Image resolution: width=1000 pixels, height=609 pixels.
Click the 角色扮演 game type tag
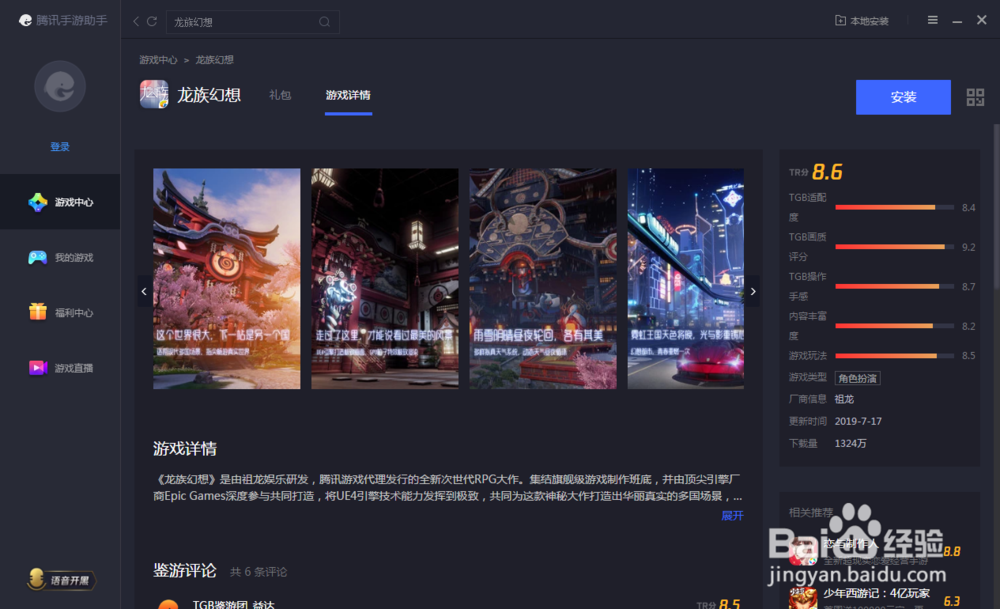[857, 378]
